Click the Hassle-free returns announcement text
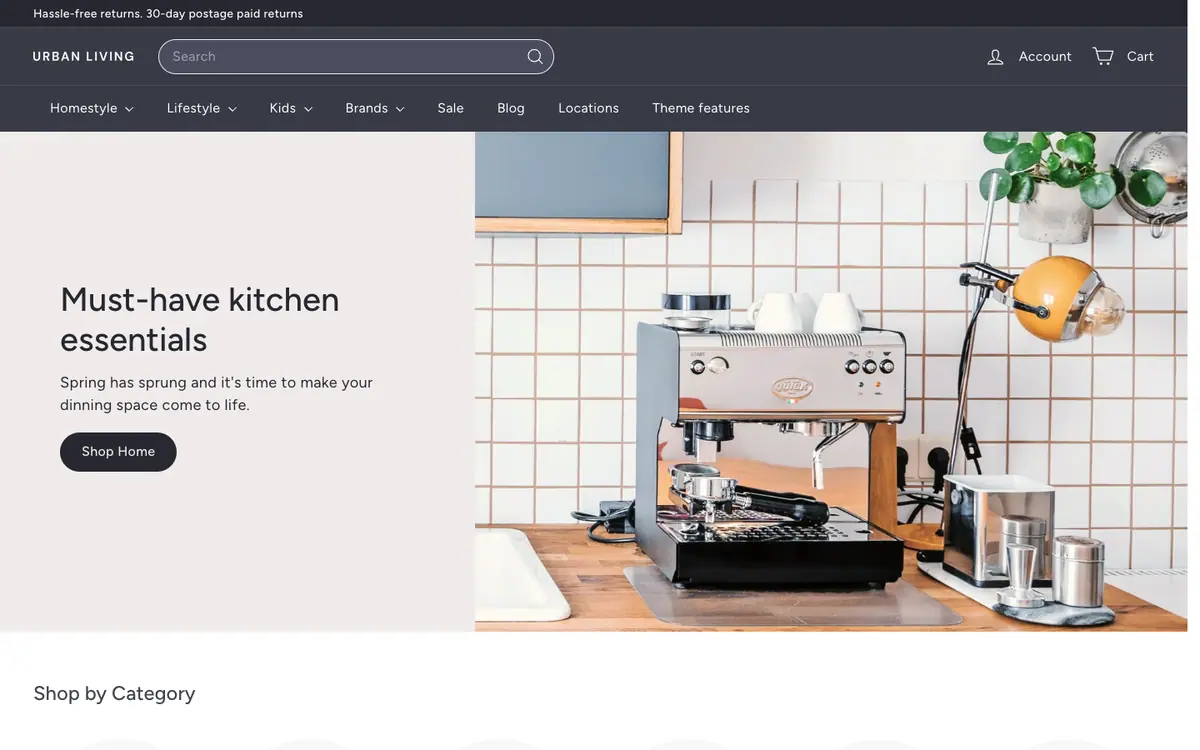Screen dimensions: 1200x750 tap(168, 14)
